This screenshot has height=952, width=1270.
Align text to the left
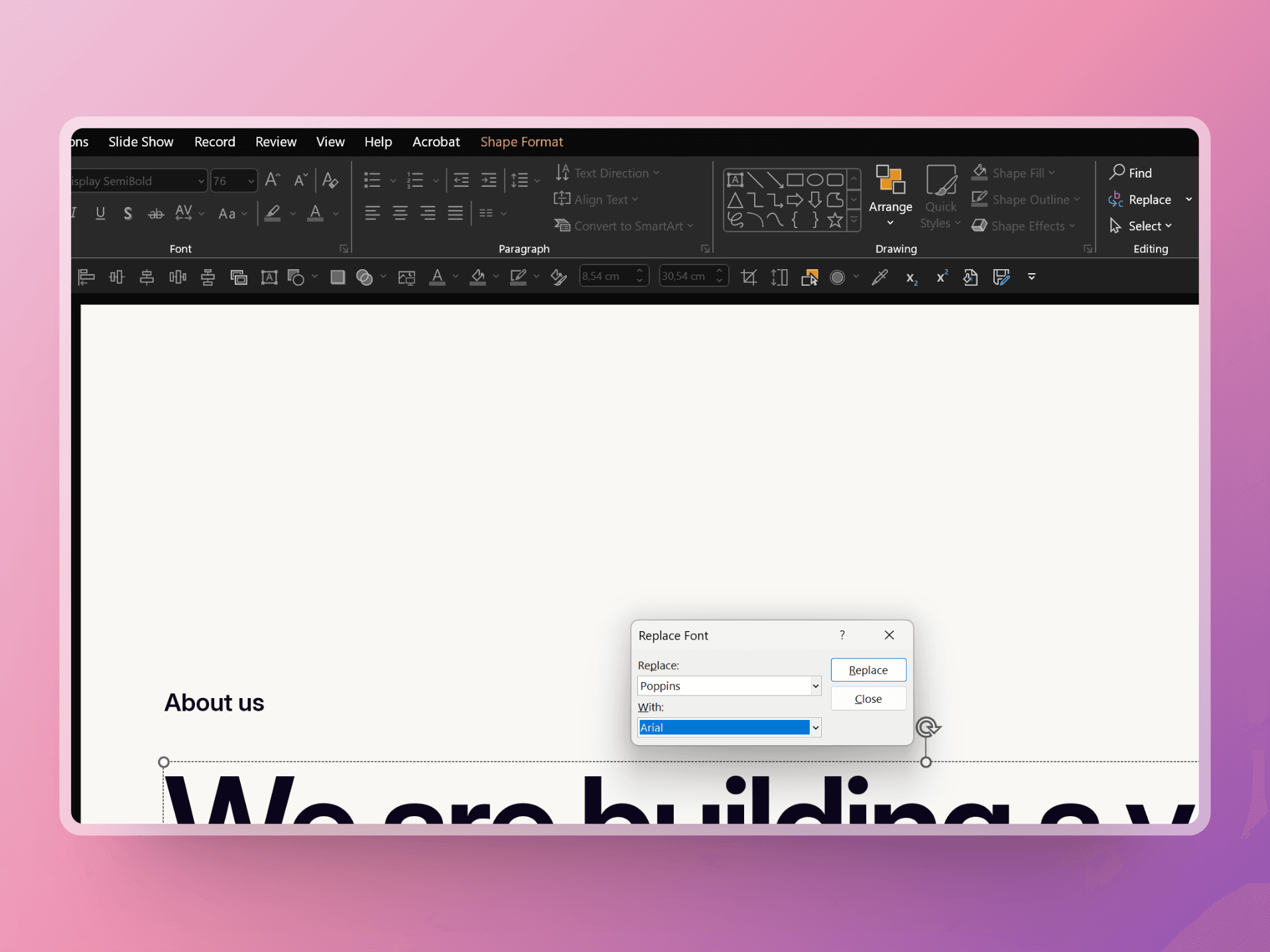click(x=372, y=213)
